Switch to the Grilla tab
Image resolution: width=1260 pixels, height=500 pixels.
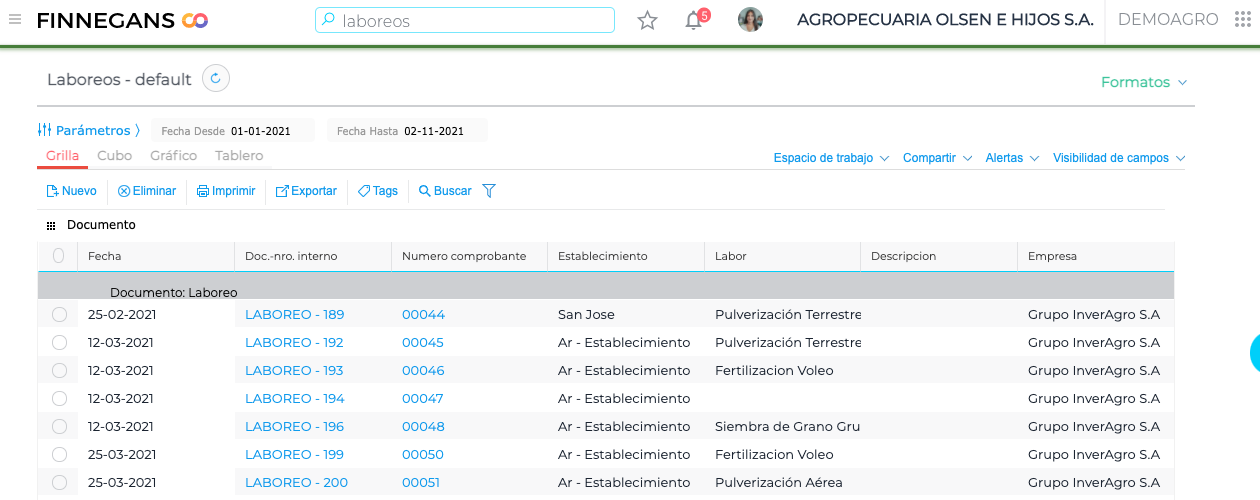pos(63,156)
